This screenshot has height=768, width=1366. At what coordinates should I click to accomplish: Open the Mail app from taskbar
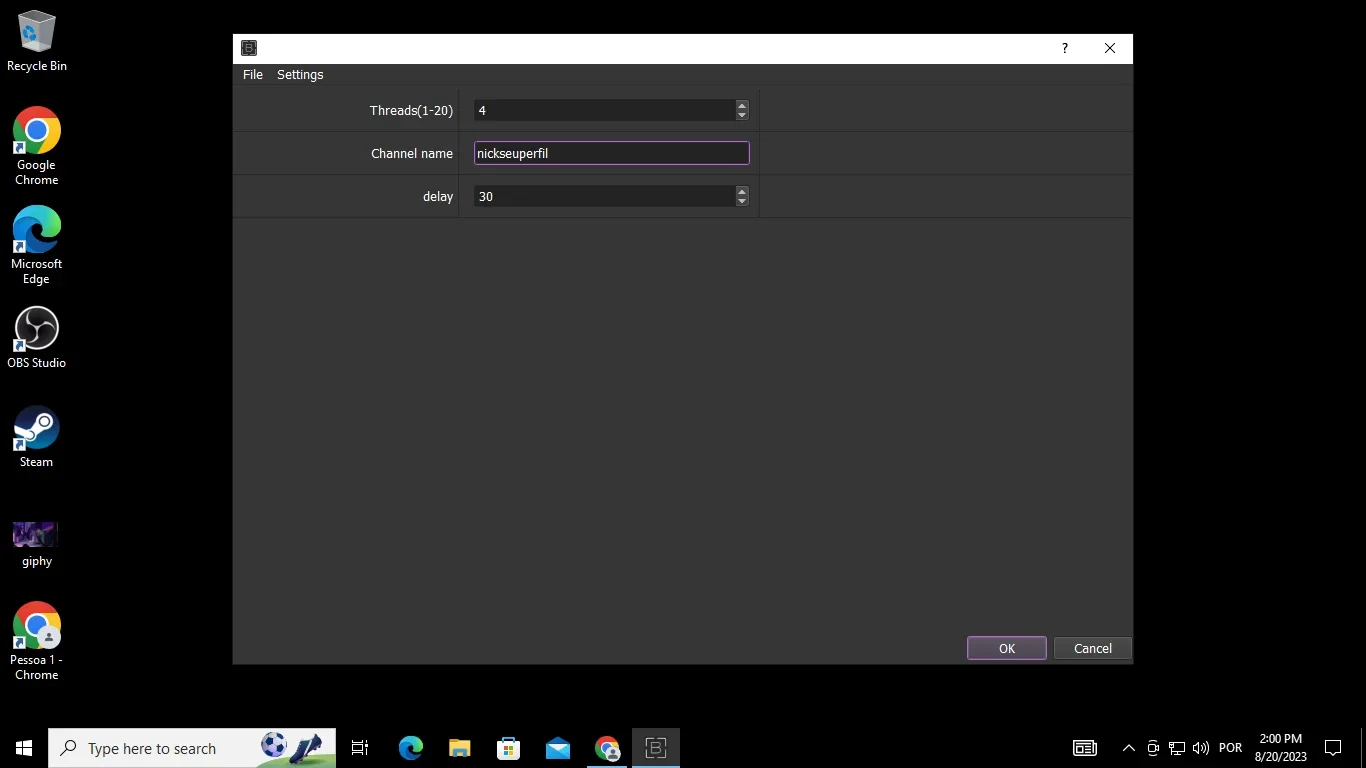coord(558,748)
